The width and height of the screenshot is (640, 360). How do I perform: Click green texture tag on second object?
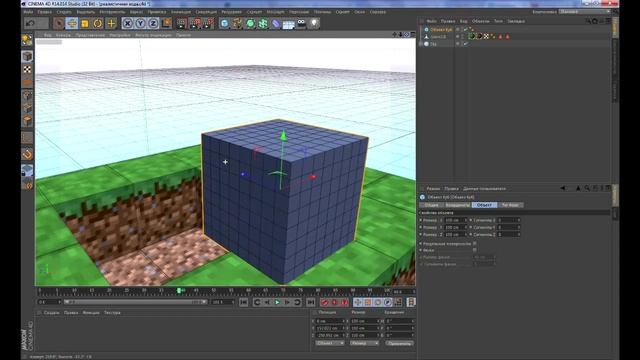tap(472, 36)
